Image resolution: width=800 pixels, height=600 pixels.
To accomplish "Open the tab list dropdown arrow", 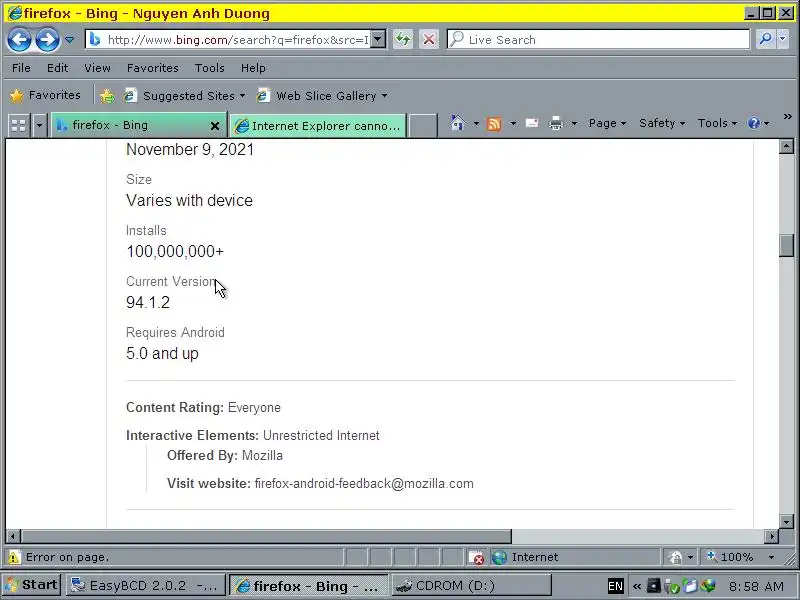I will click(39, 125).
